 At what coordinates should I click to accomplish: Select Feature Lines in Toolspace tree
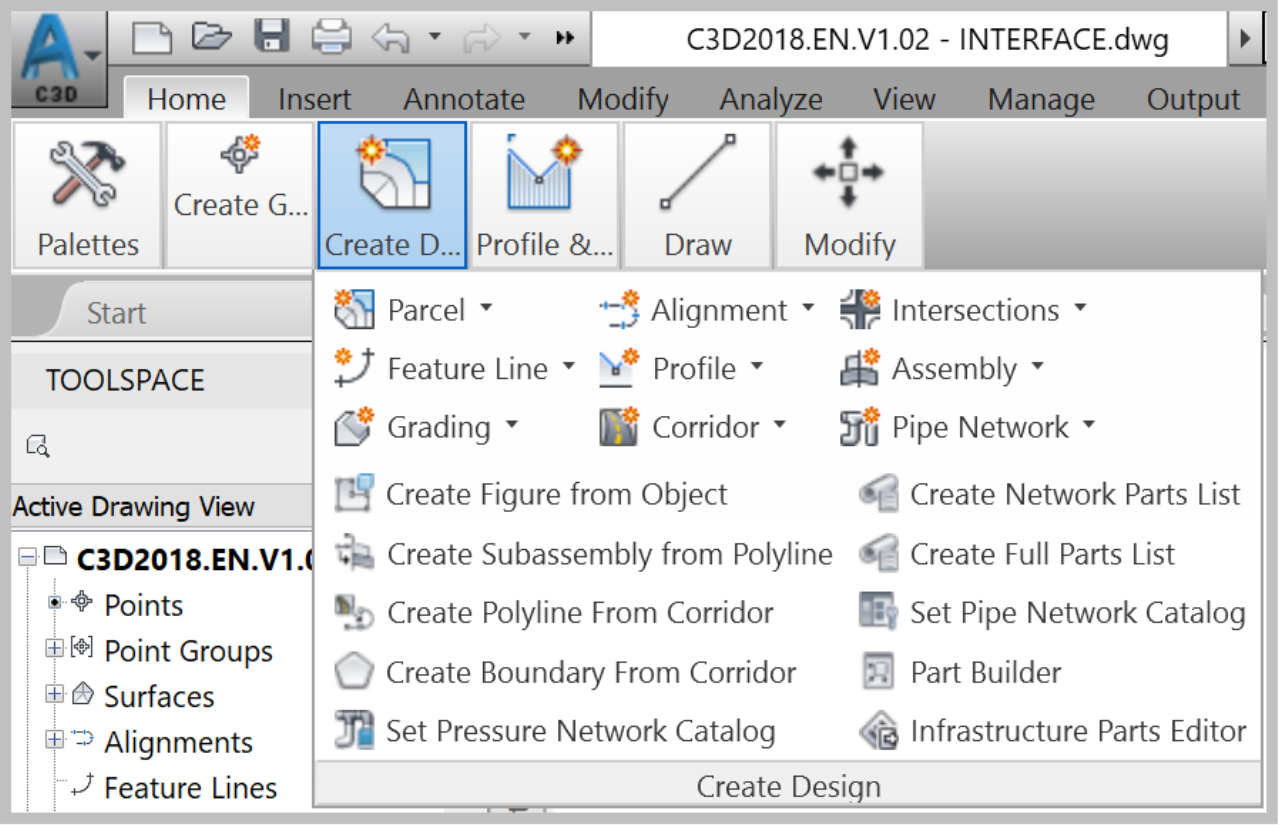(190, 788)
